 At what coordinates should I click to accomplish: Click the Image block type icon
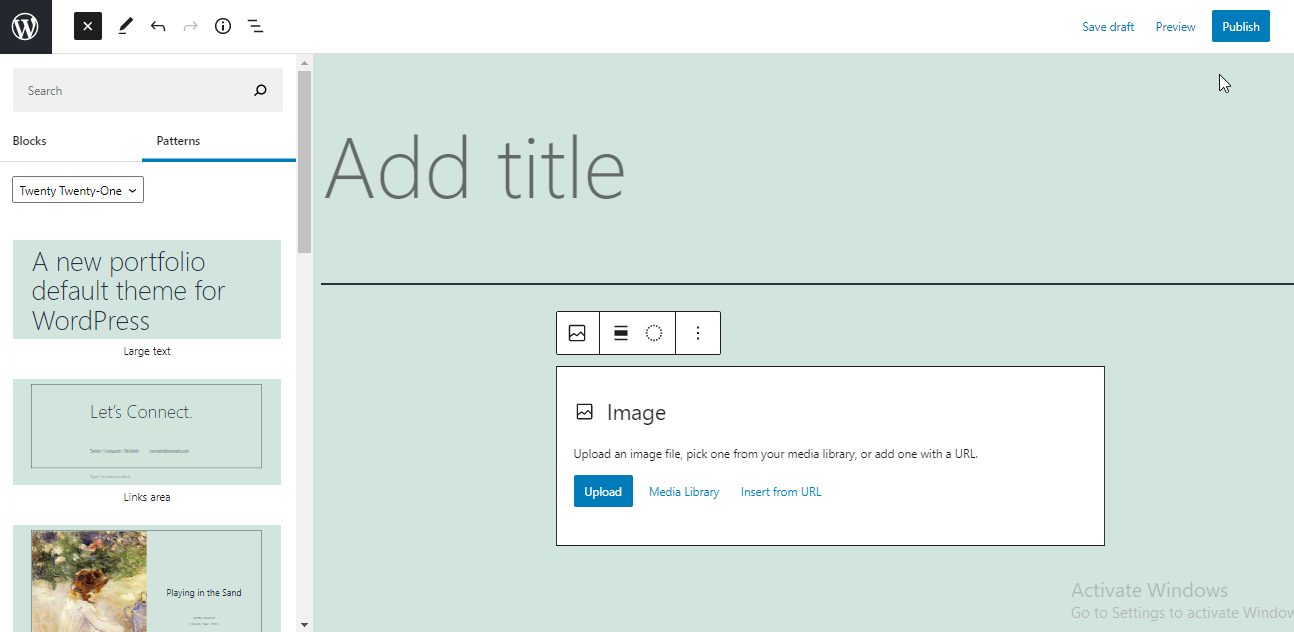pyautogui.click(x=577, y=333)
